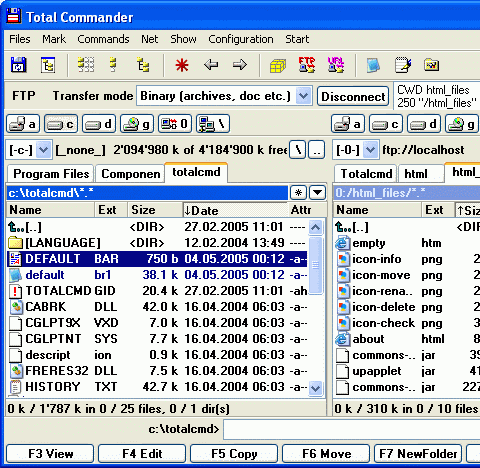Screen dimensions: 480x468
Task: Open the Commands menu
Action: point(103,39)
